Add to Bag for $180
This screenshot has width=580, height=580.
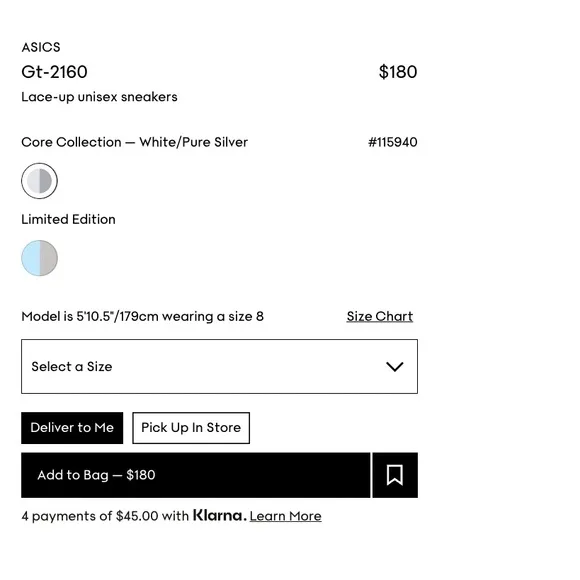196,475
